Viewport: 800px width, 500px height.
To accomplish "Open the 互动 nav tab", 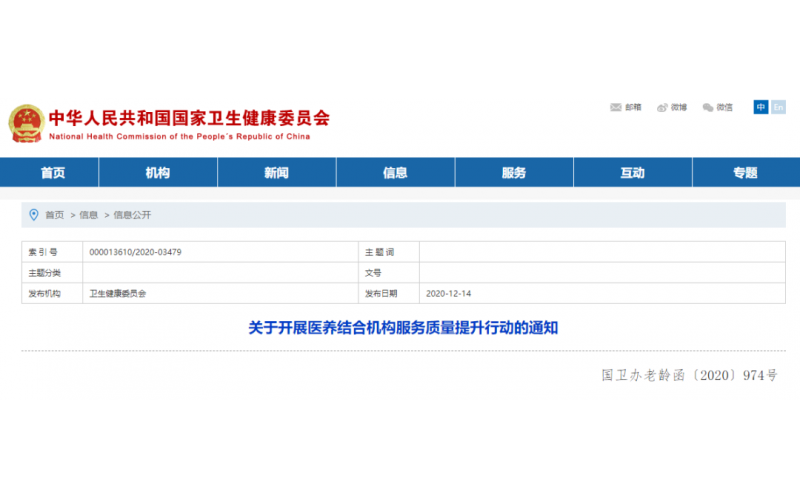I will click(633, 172).
